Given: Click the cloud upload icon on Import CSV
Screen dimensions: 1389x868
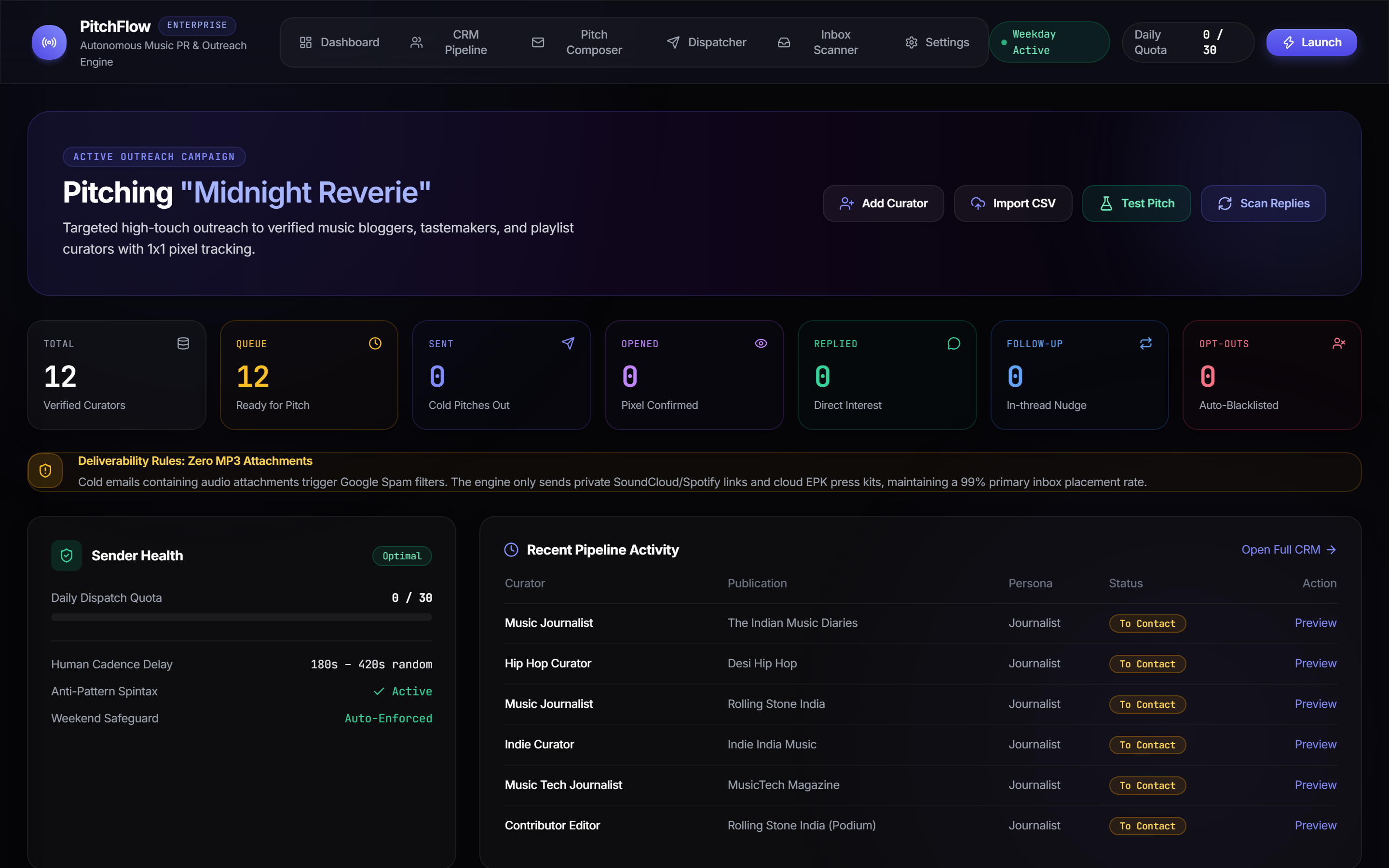Looking at the screenshot, I should (x=978, y=203).
